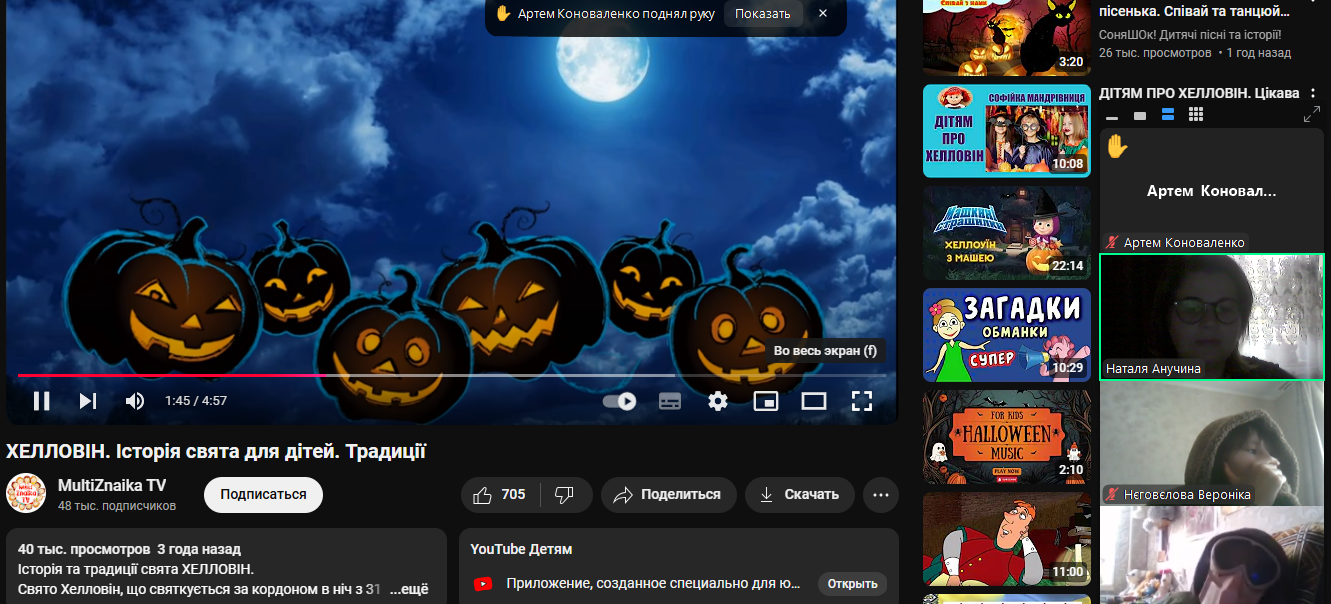This screenshot has height=604, width=1331.
Task: Click the 40 тыс. просмотров 3 года назад line
Action: [x=129, y=549]
